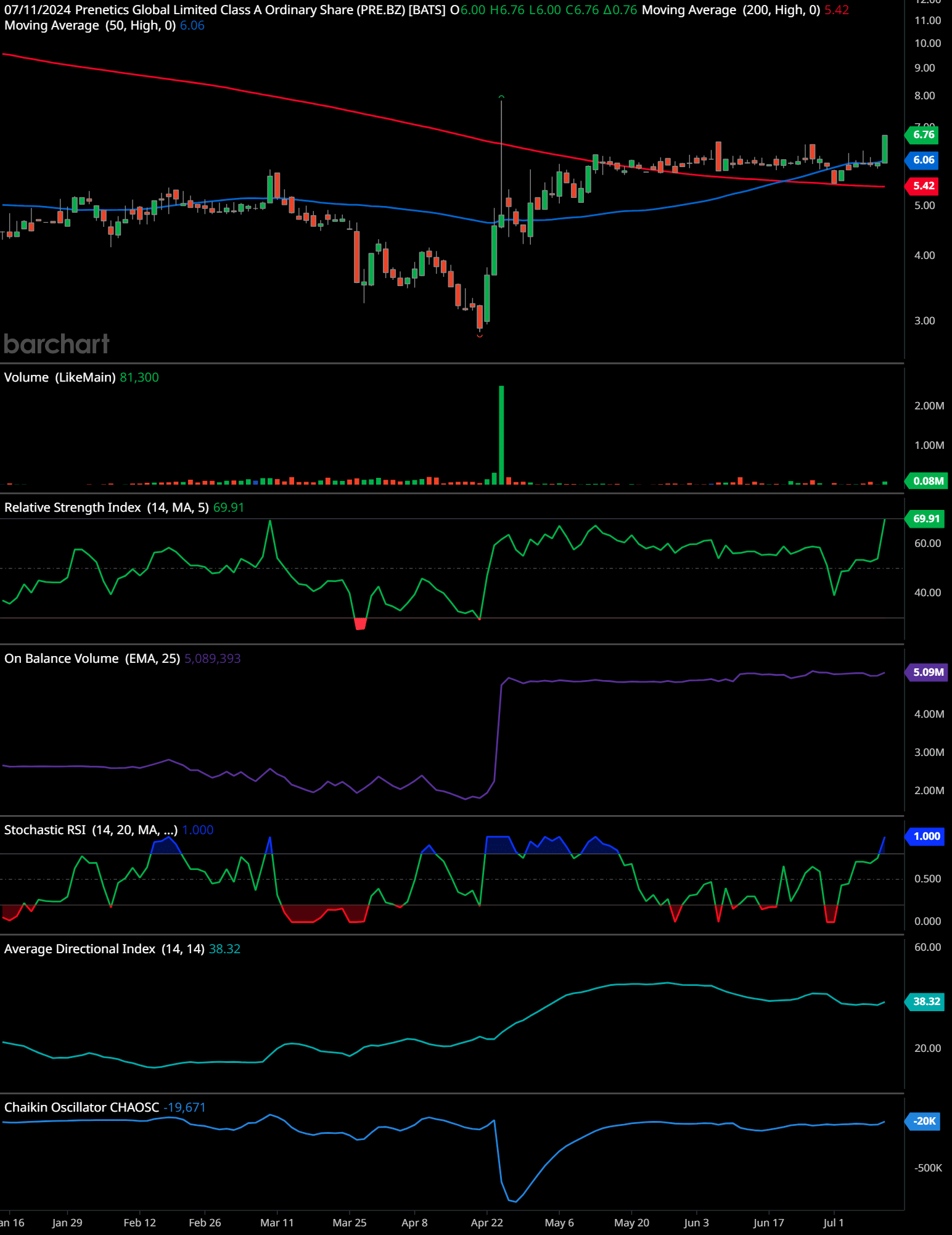This screenshot has width=952, height=1235.
Task: Click the Apr 22 date axis label
Action: 487,1223
